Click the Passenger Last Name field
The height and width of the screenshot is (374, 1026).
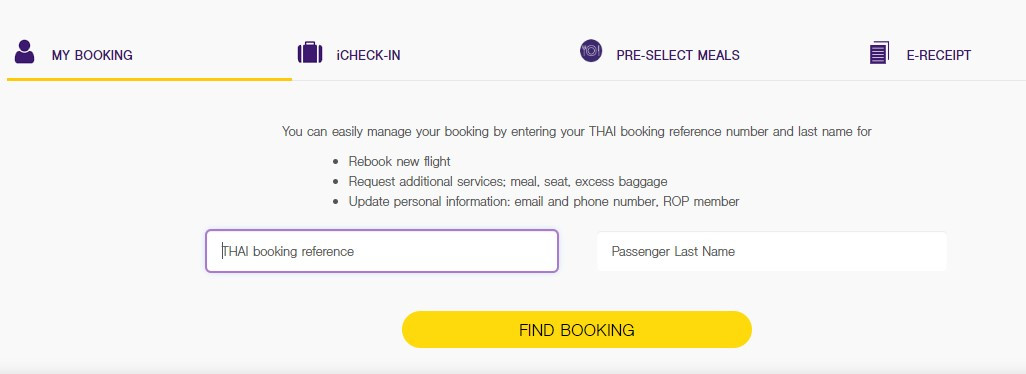point(771,251)
